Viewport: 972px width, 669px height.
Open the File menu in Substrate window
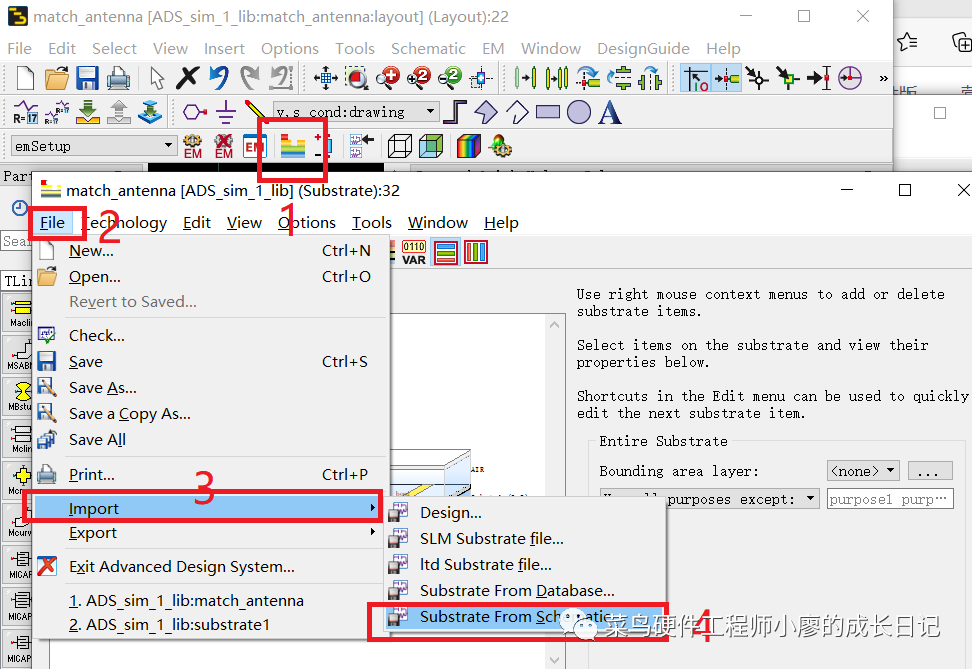tap(52, 223)
